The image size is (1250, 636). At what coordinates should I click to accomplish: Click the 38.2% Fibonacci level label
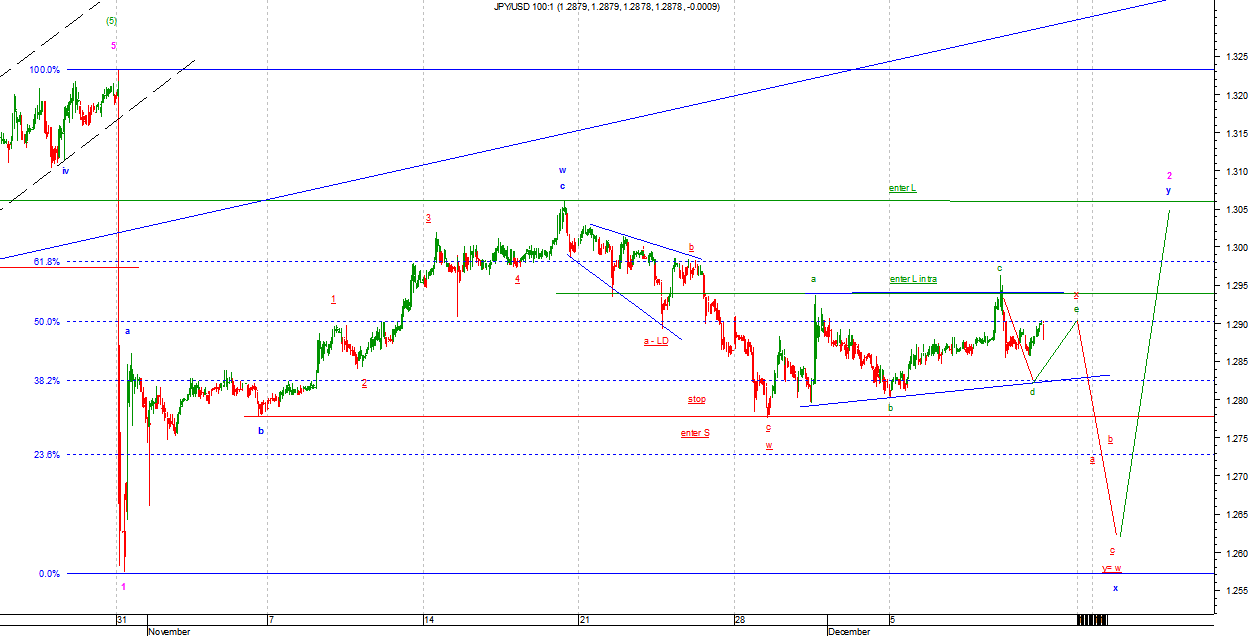coord(46,381)
